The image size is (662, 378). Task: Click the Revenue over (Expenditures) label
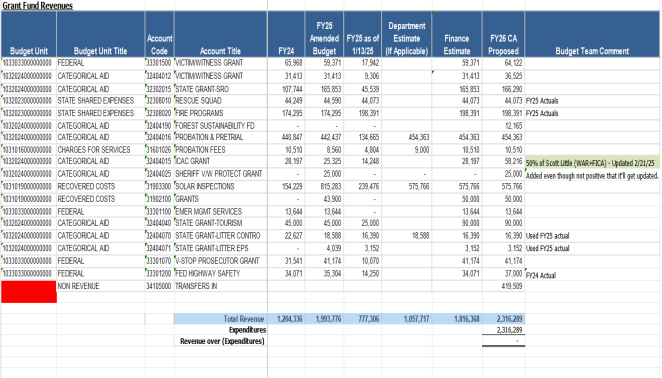222,341
